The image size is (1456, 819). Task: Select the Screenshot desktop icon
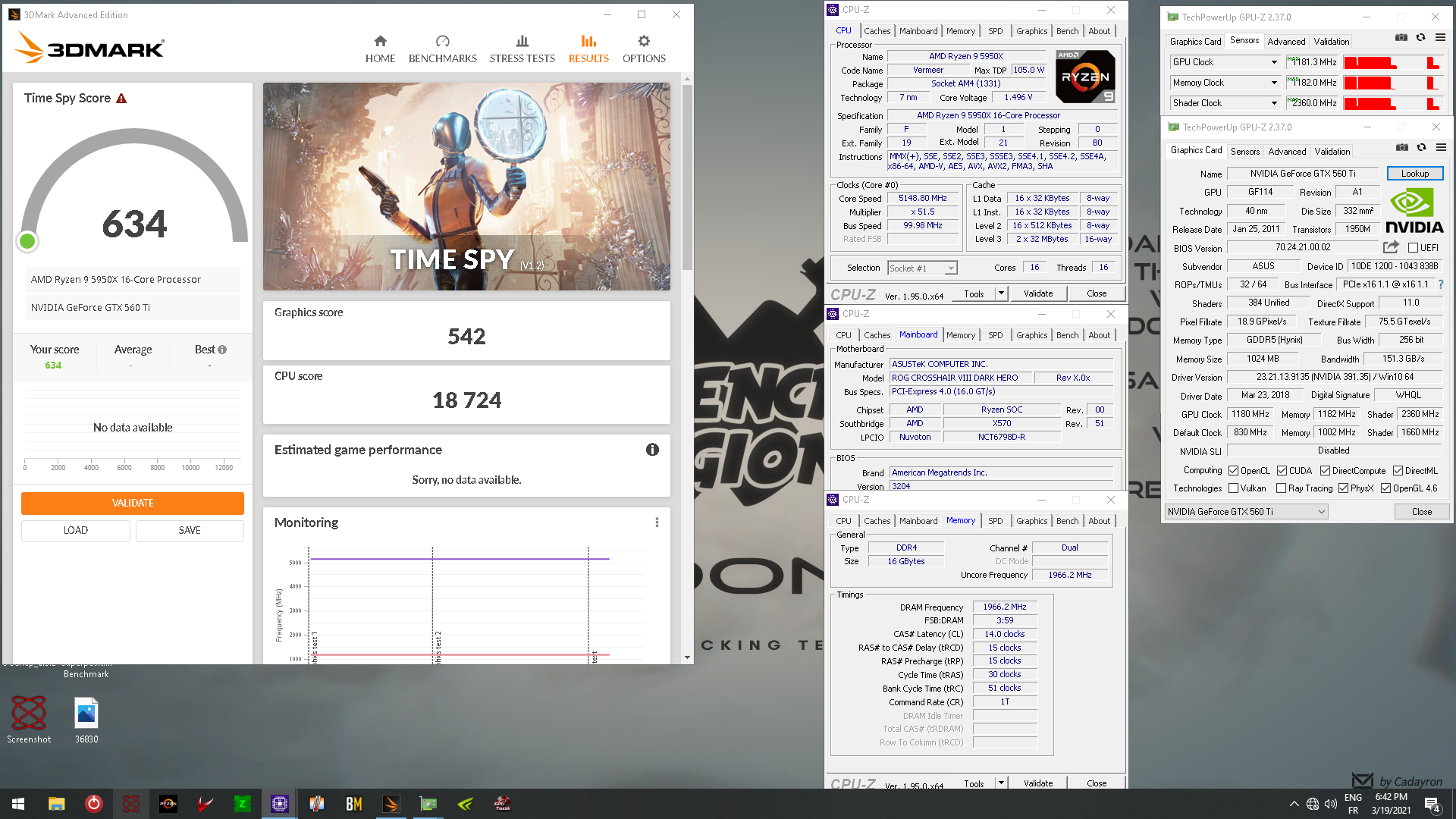pos(29,720)
